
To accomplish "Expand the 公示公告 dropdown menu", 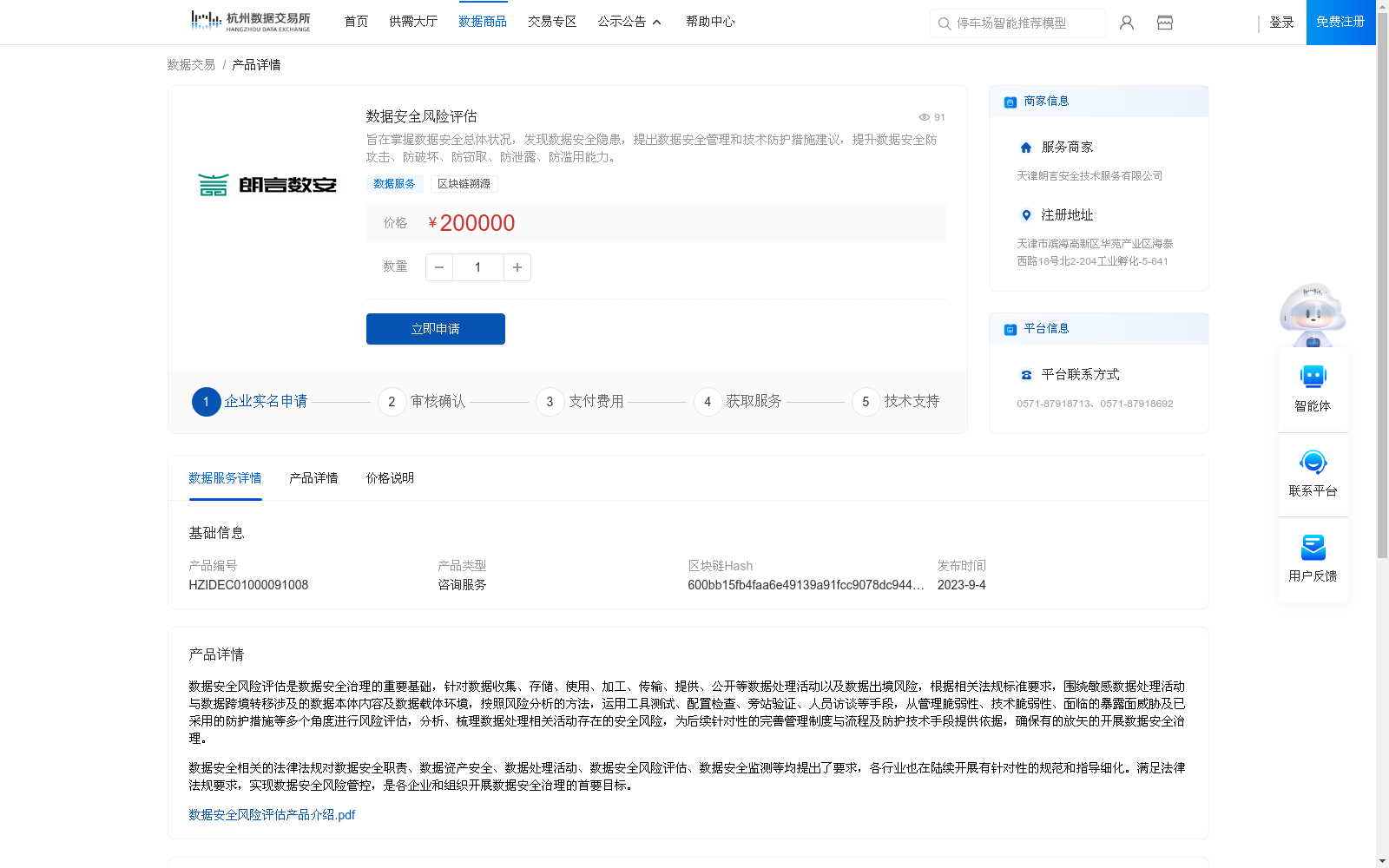I will pyautogui.click(x=629, y=22).
